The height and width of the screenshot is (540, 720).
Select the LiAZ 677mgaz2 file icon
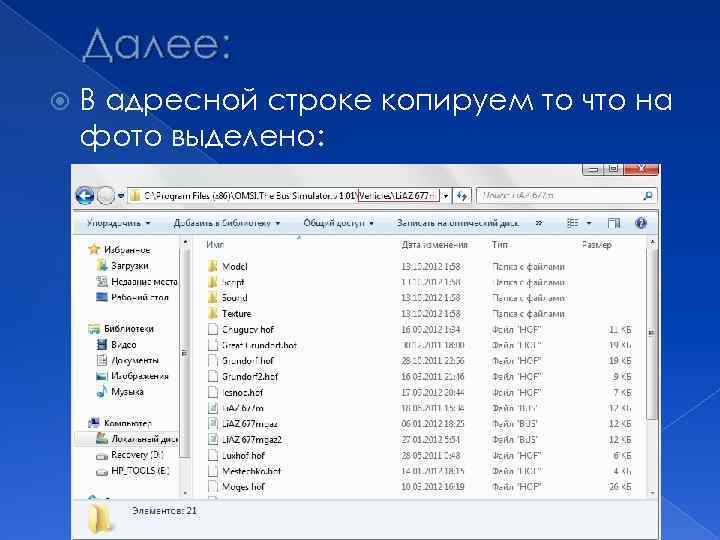(213, 439)
